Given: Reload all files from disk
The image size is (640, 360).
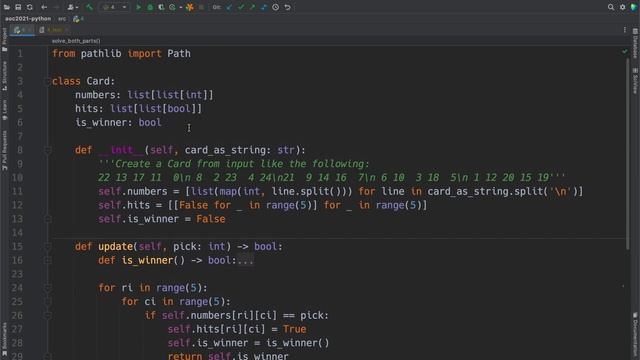Looking at the screenshot, I should pyautogui.click(x=29, y=7).
